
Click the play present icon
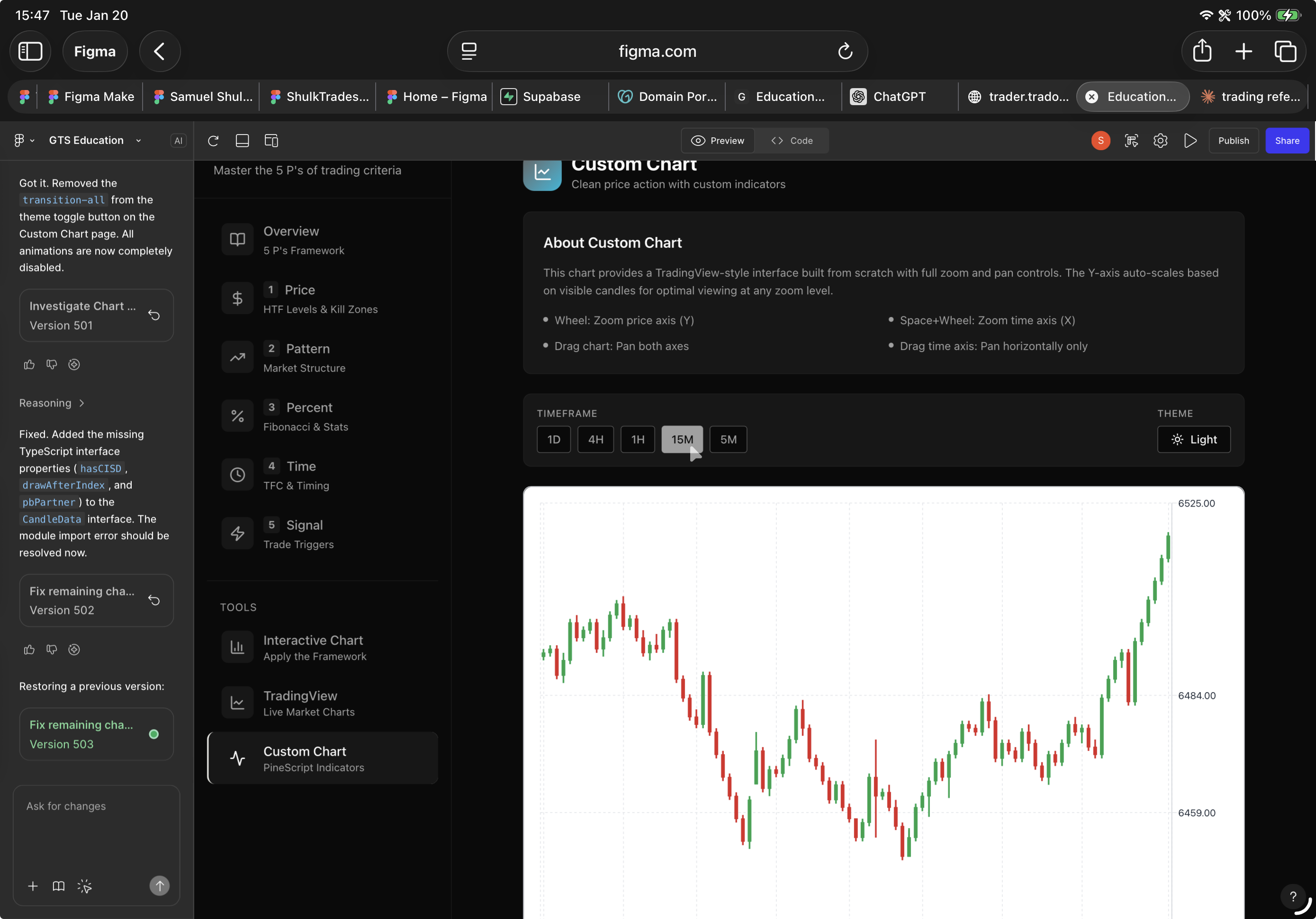point(1190,141)
